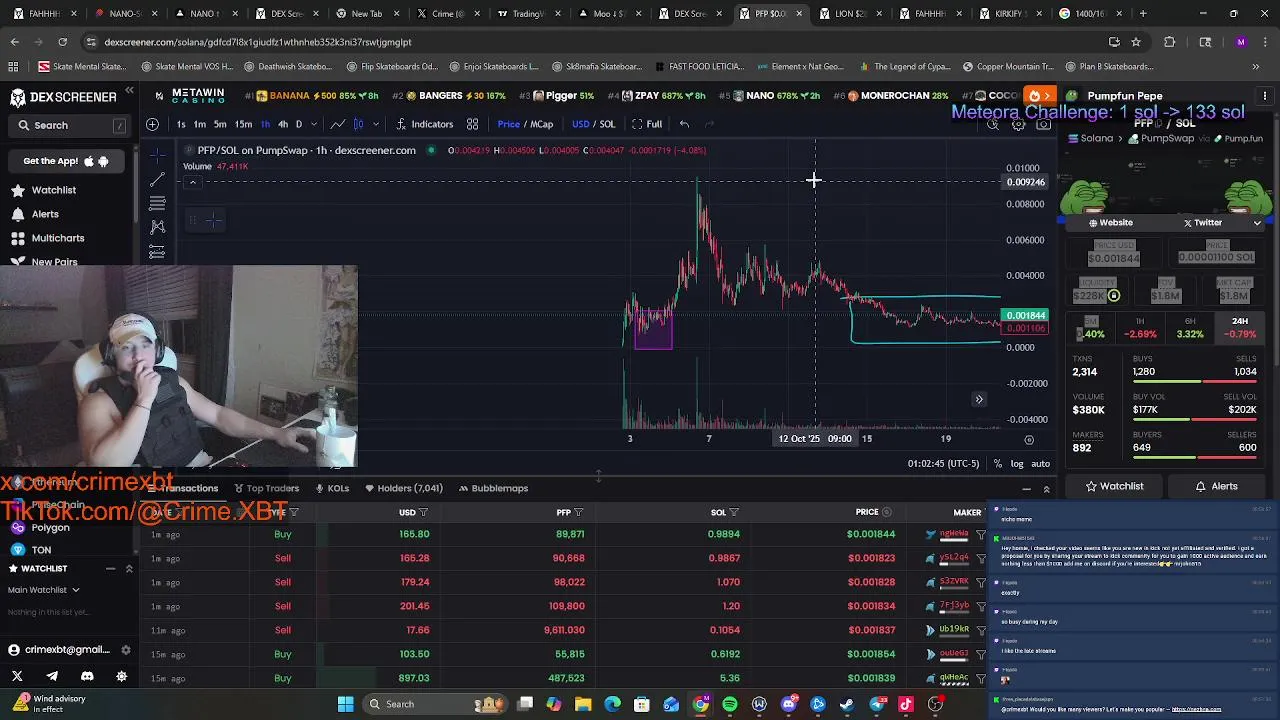
Task: Open the Main Watchlist dropdown
Action: (x=44, y=590)
